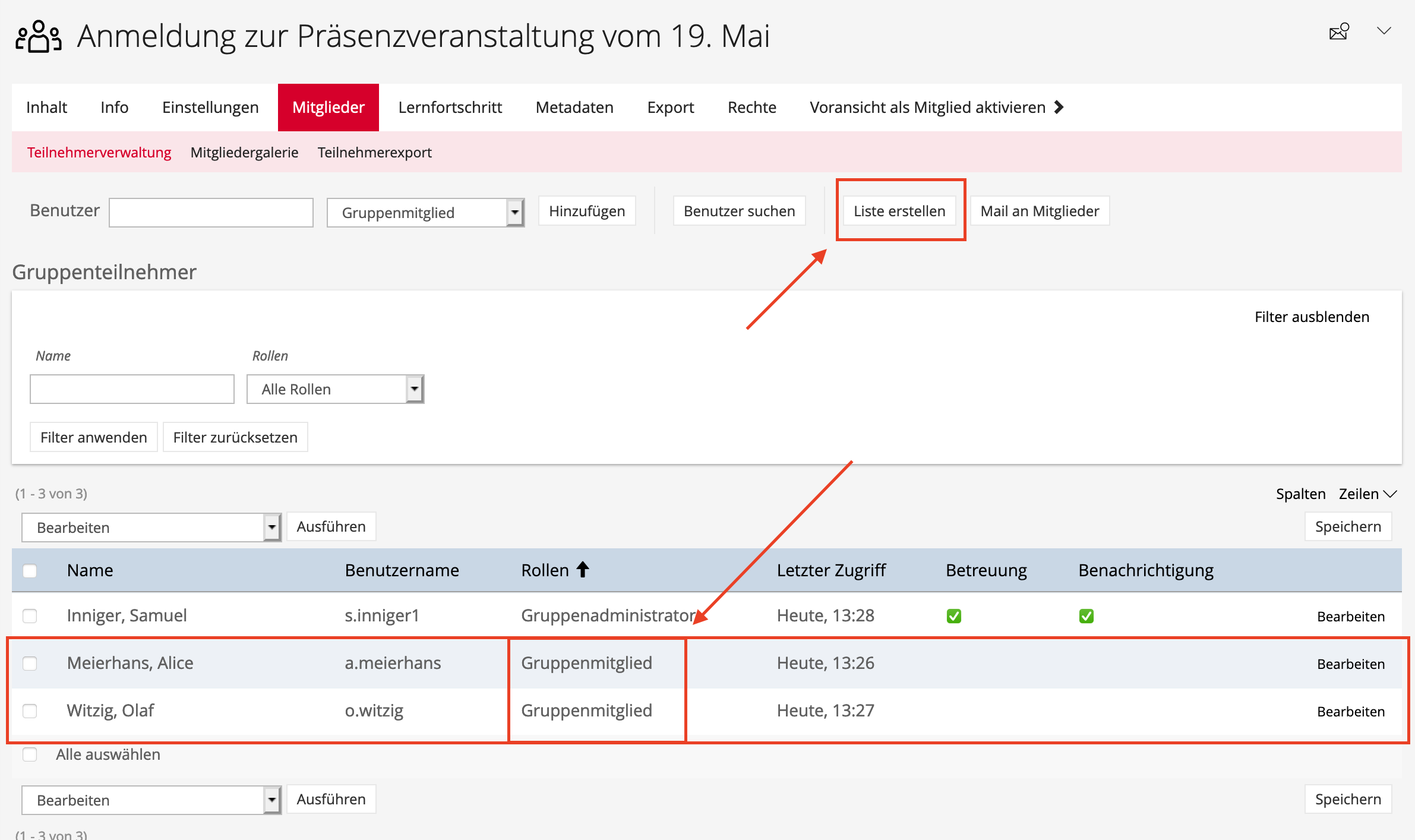Screen dimensions: 1415x840
Task: Select the Meierhans, Alice row checkbox
Action: 30,663
